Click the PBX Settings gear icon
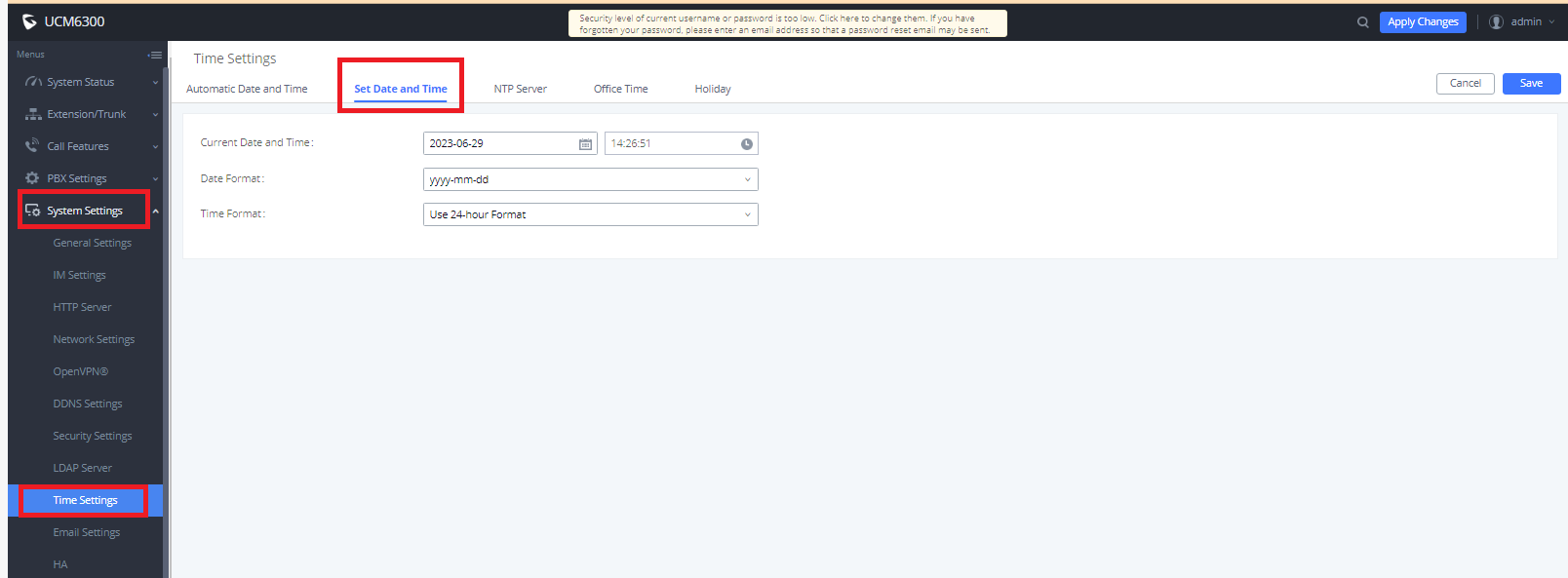This screenshot has width=1568, height=578. pos(33,178)
